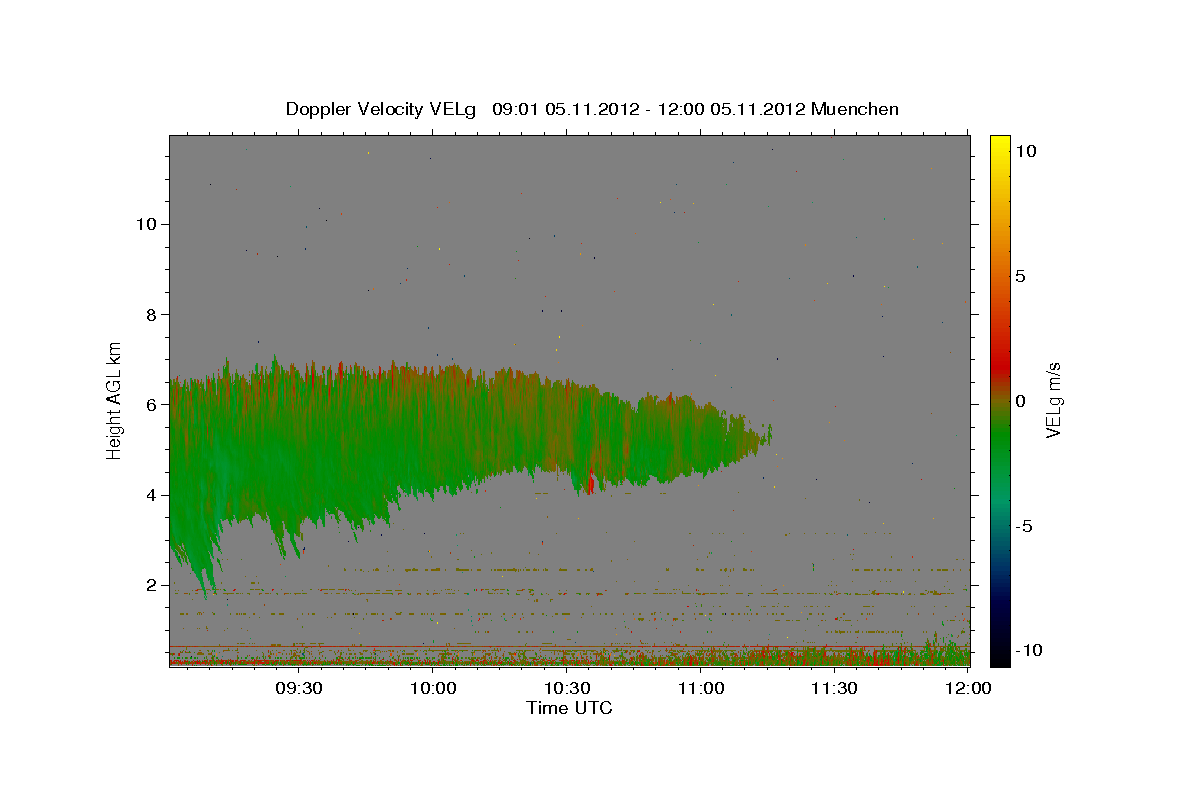Click the 'Muenchen' location text in title
1200x800 pixels.
(855, 109)
